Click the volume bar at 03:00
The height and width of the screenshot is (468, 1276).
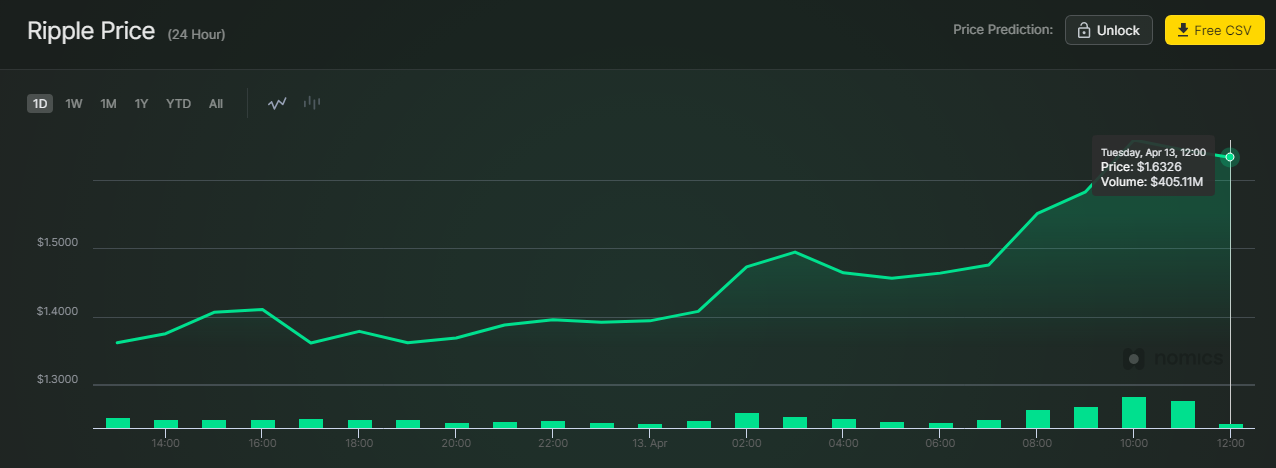click(x=795, y=422)
